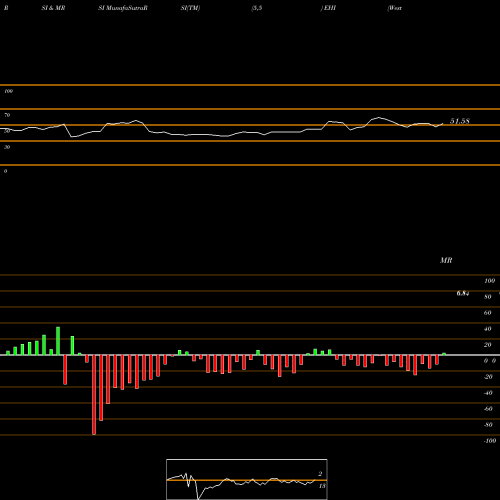The width and height of the screenshot is (500, 500).
Task: Click the RSI axis label 30
Action: [x=7, y=147]
